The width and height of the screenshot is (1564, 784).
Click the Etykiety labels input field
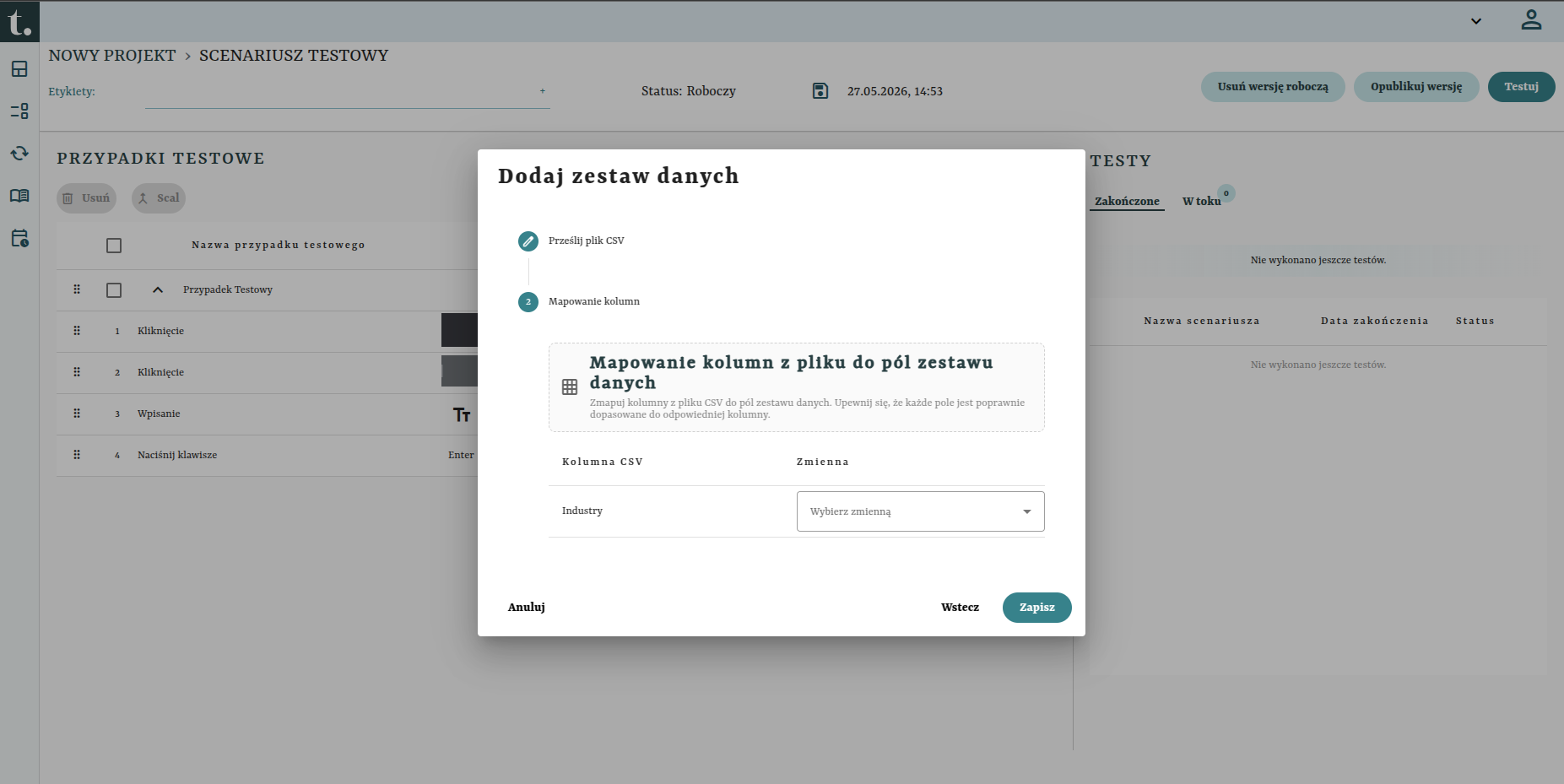pyautogui.click(x=347, y=92)
